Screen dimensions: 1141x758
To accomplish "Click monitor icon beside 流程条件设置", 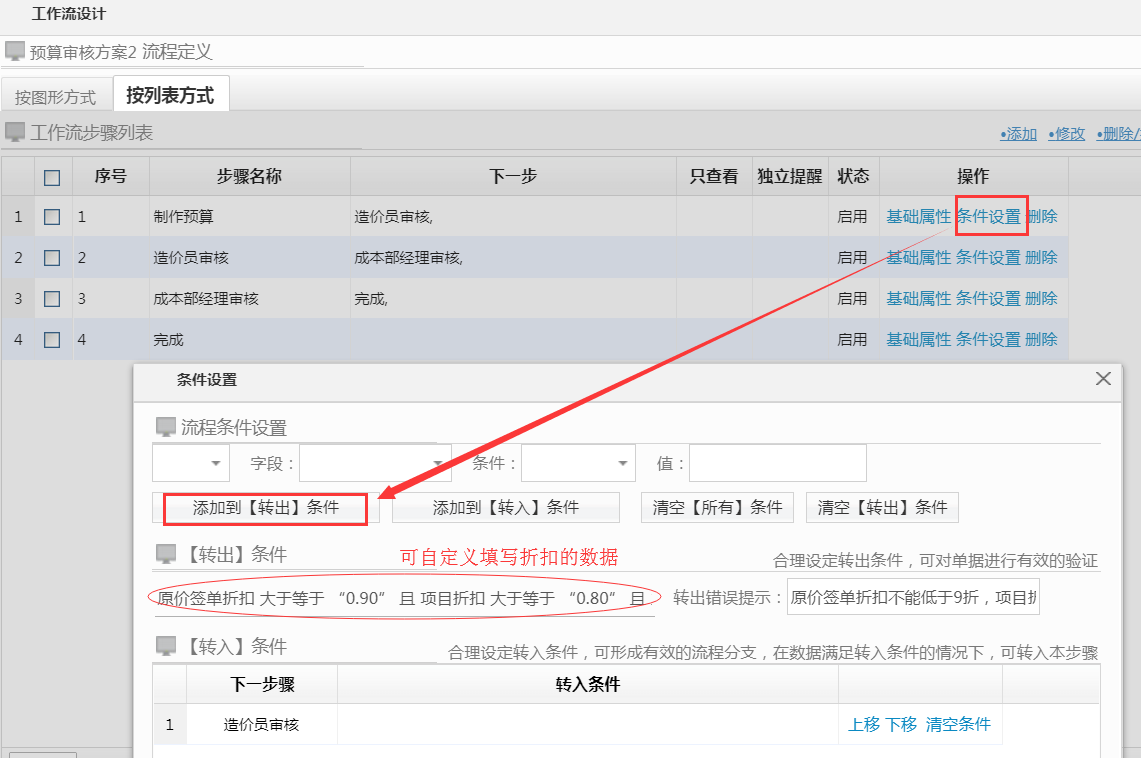I will point(165,428).
